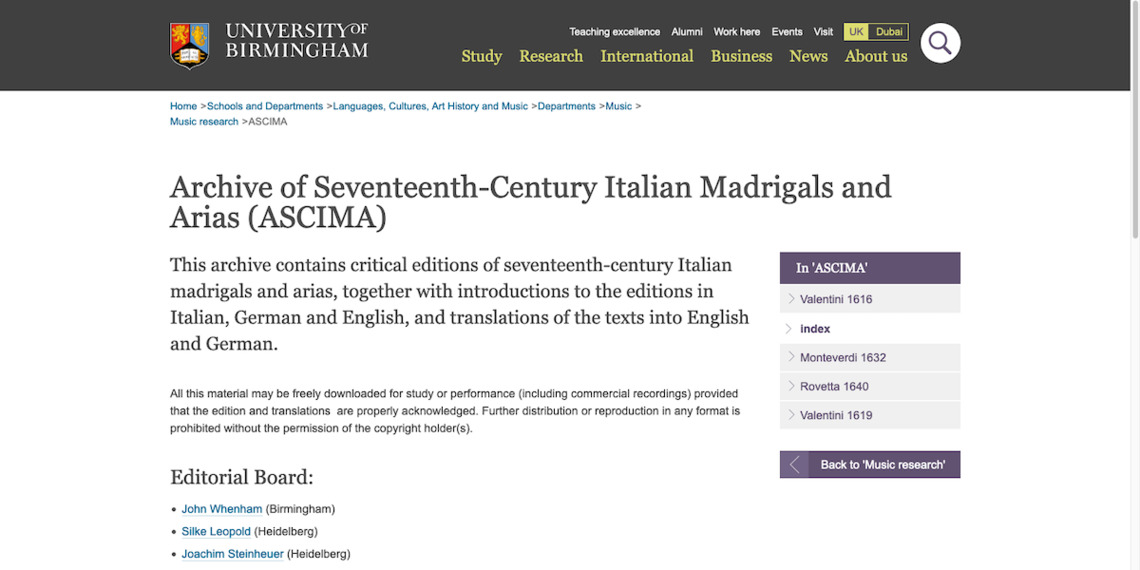Image resolution: width=1140 pixels, height=570 pixels.
Task: Click the chevron next to index item
Action: (789, 328)
